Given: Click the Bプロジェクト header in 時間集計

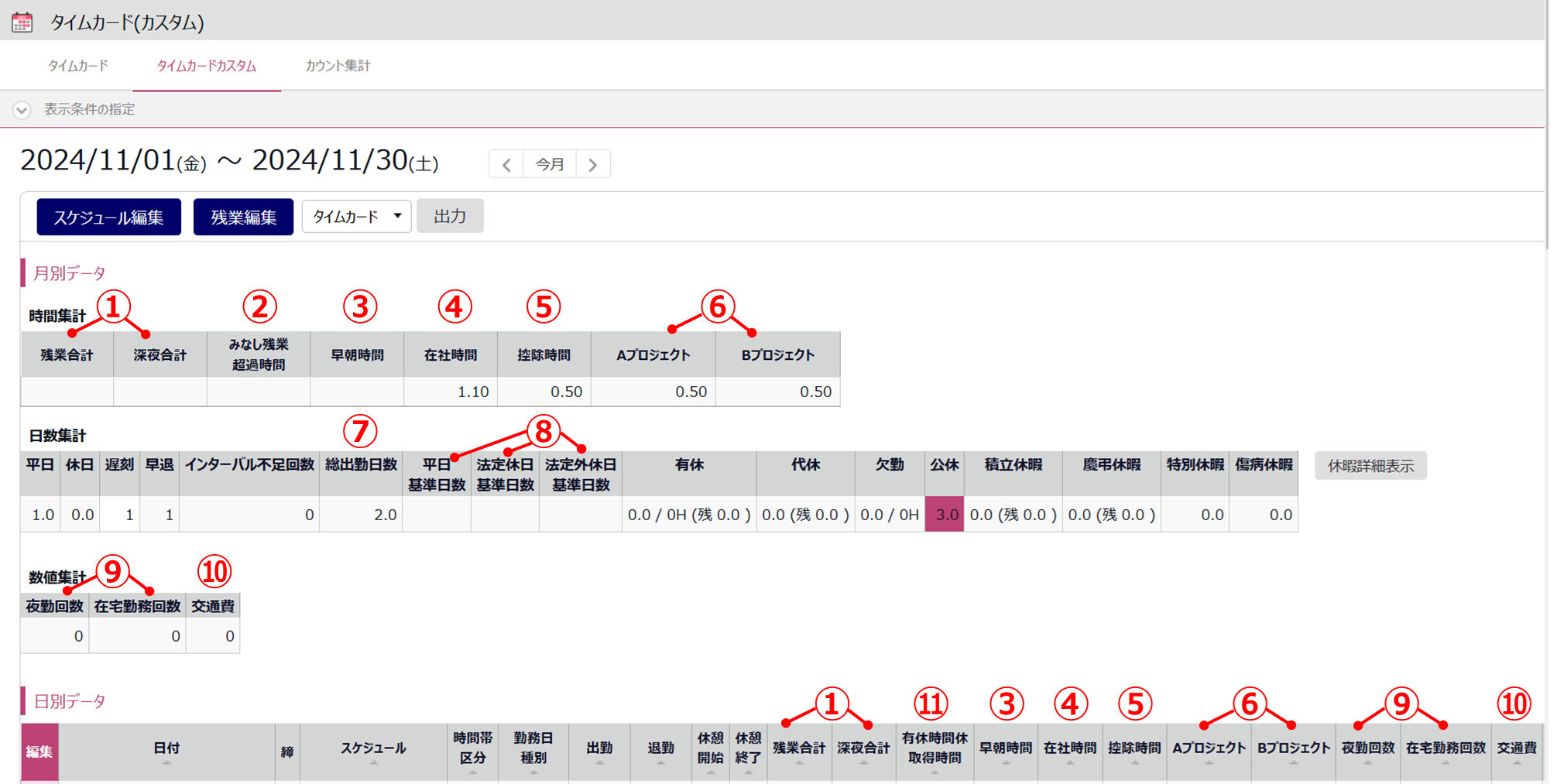Looking at the screenshot, I should point(778,354).
